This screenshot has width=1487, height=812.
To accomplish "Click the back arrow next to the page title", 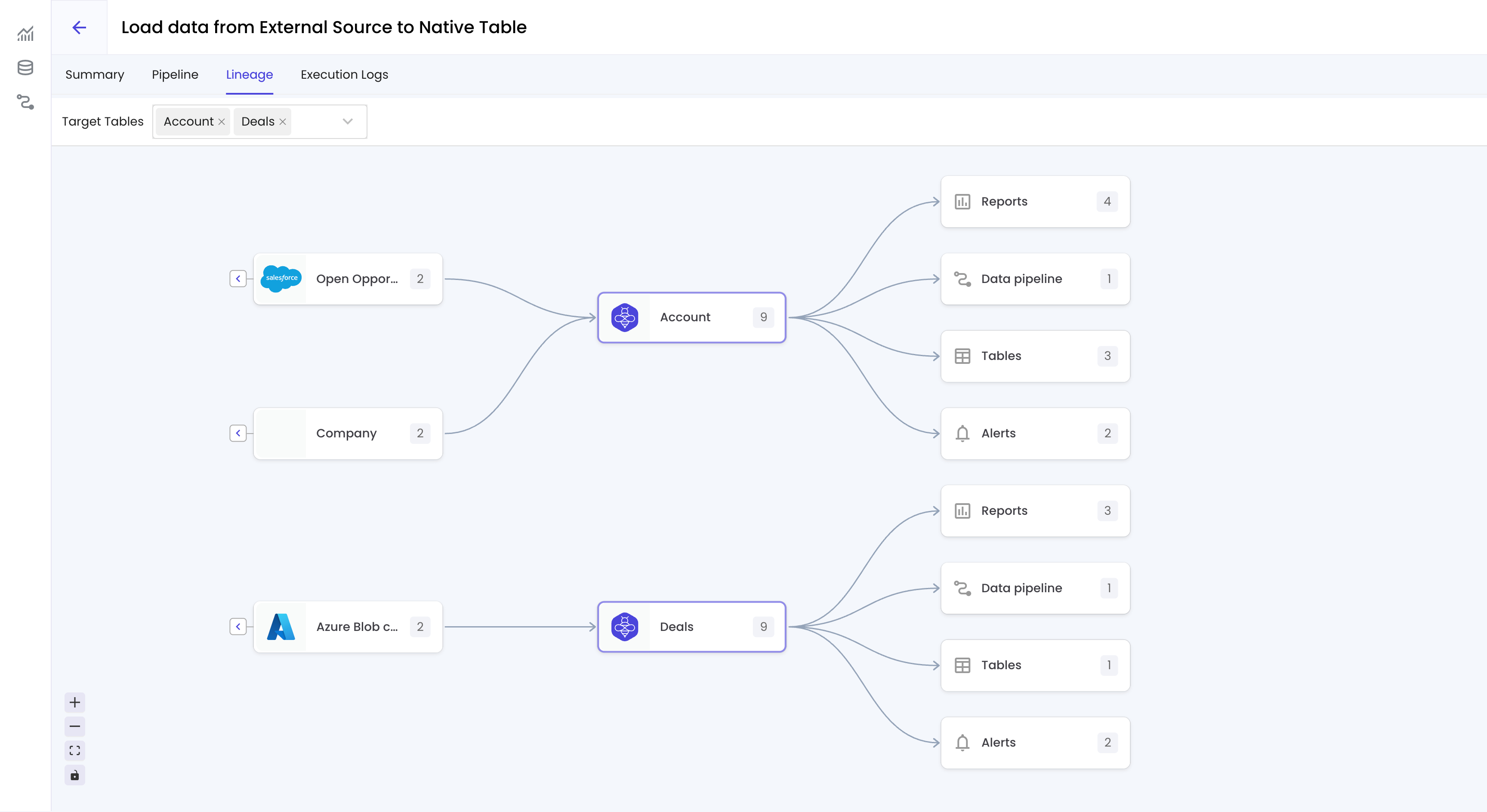I will coord(79,27).
